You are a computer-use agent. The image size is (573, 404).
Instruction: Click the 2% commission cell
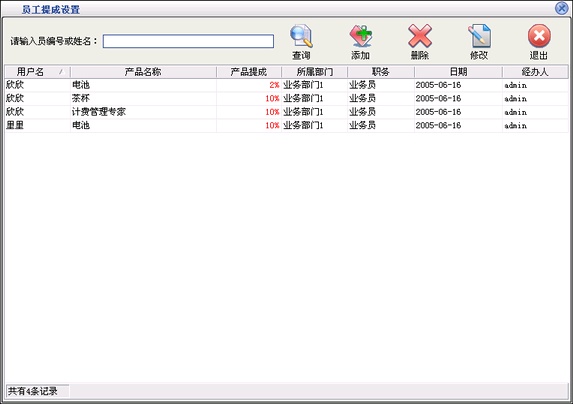pyautogui.click(x=249, y=85)
